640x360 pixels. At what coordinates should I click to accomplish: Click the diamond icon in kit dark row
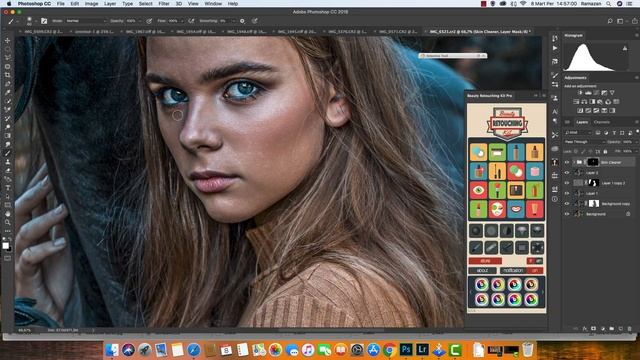(522, 231)
